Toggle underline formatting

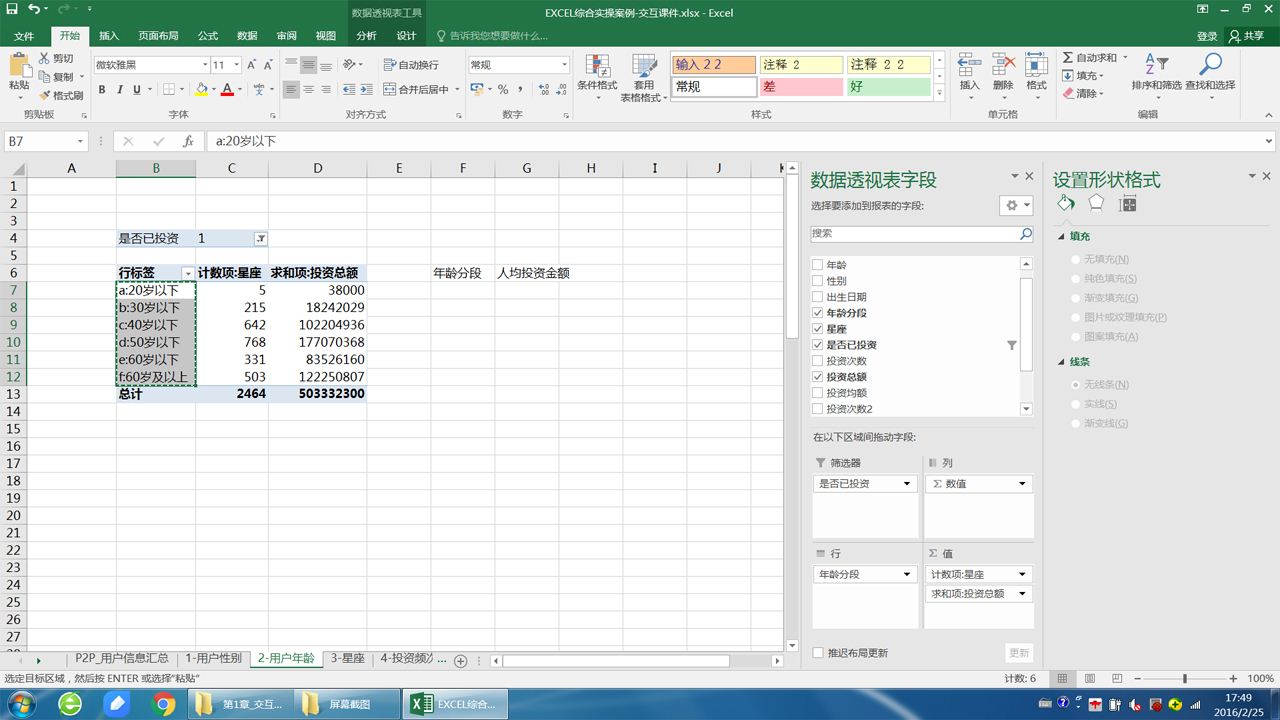point(138,90)
